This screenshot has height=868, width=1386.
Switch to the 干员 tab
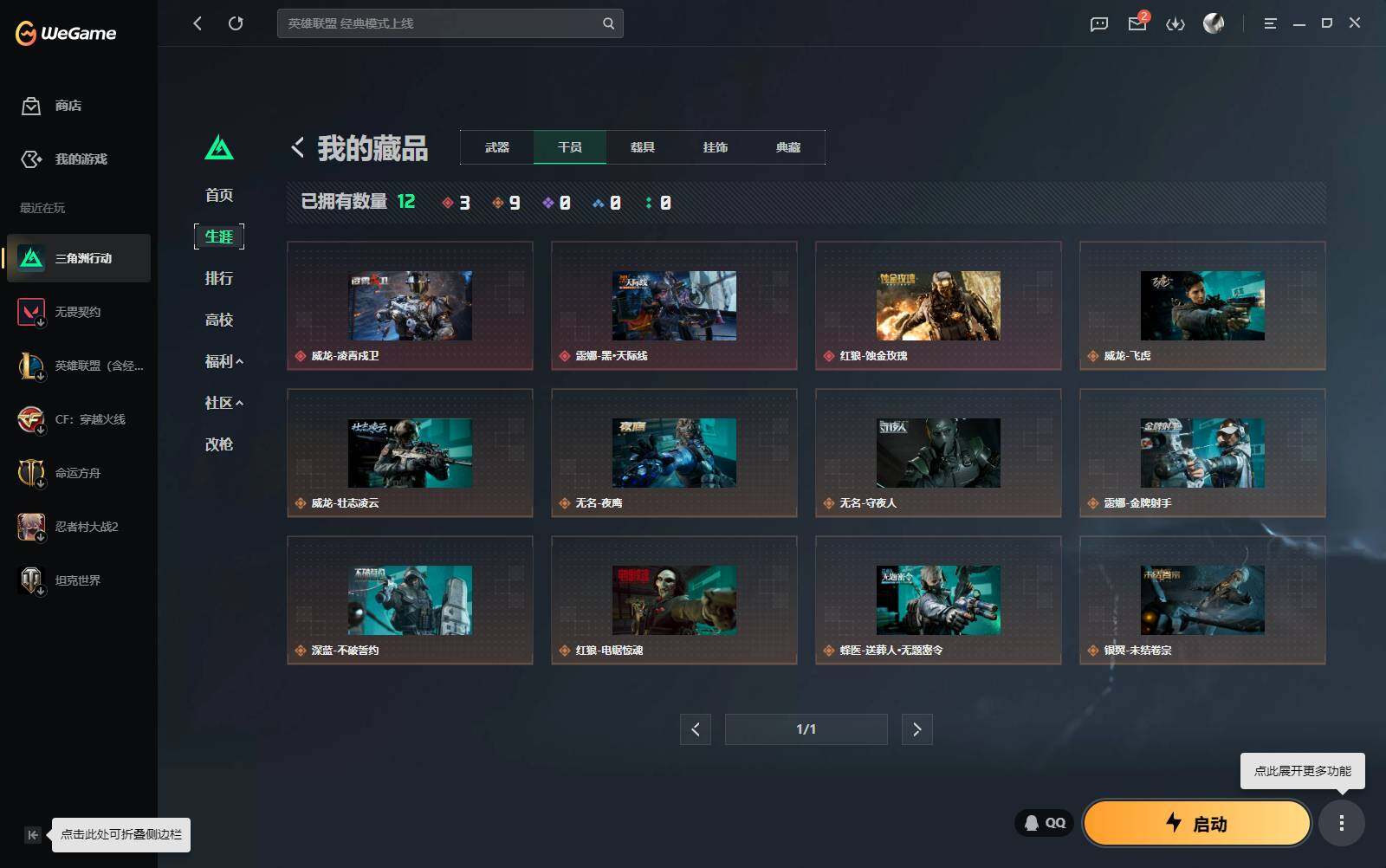[570, 147]
